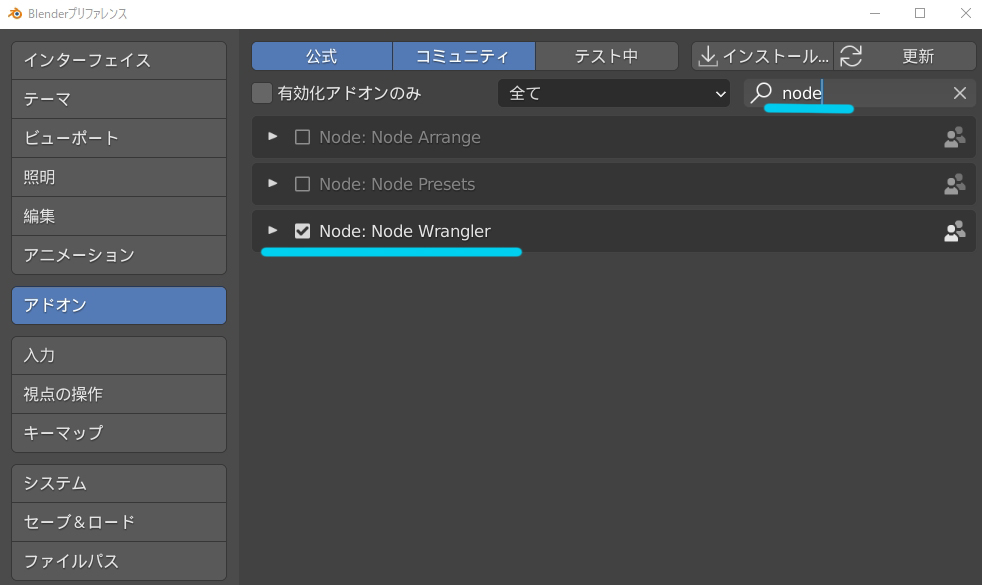Click the Node: Node Arrange label
Screen dimensions: 982x585
[400, 137]
